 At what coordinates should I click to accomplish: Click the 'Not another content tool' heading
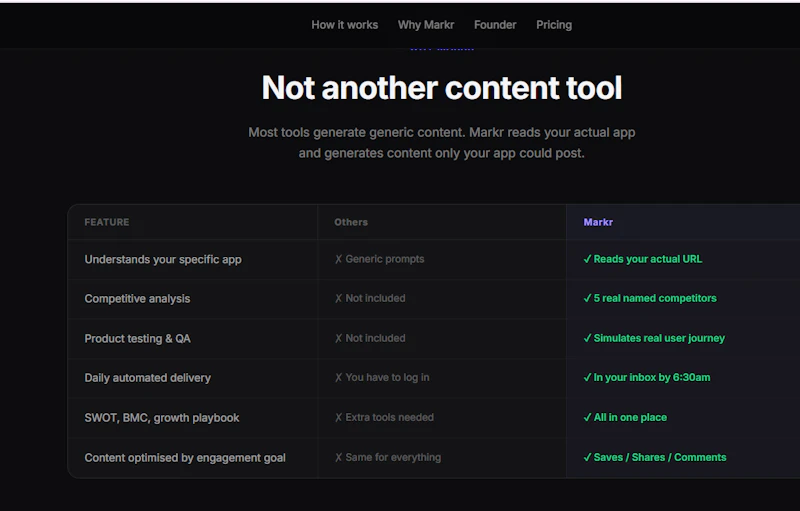click(441, 88)
